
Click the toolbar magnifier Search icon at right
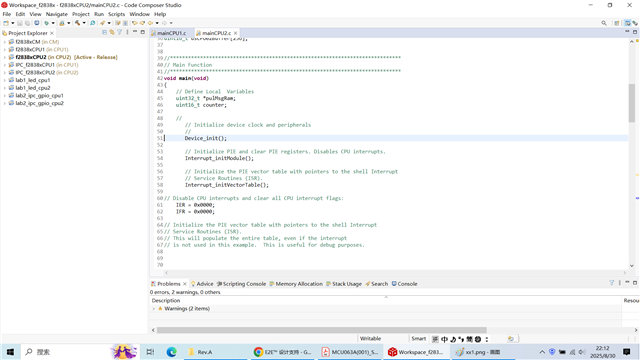click(x=604, y=23)
